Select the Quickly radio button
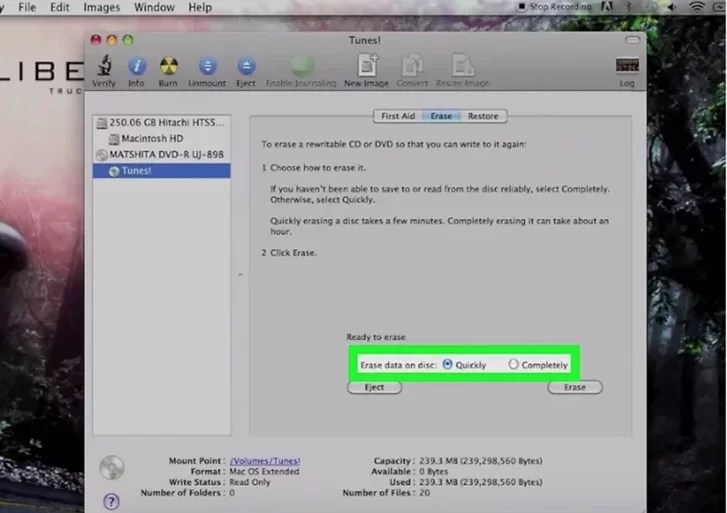This screenshot has height=513, width=727. point(447,364)
